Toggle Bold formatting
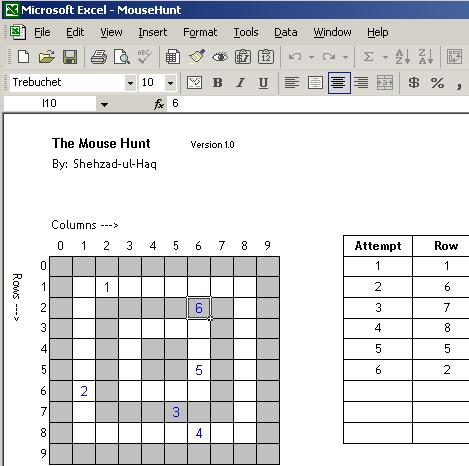This screenshot has height=466, width=469. (218, 83)
